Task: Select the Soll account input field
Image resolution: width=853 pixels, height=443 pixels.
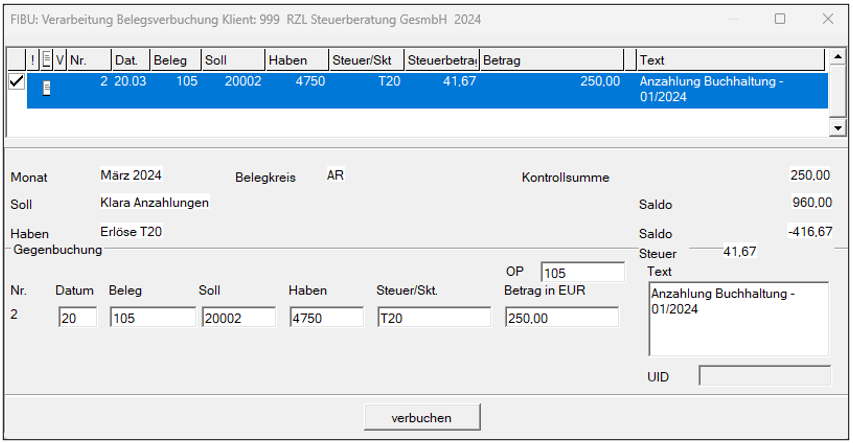Action: pos(237,317)
